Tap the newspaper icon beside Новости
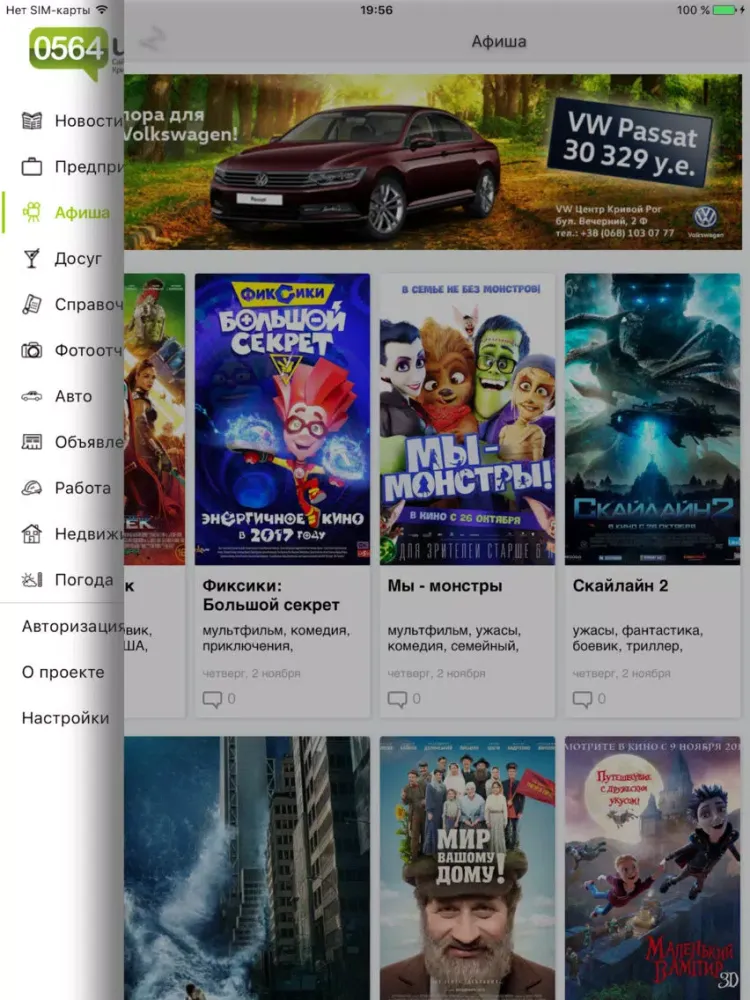The image size is (750, 1000). (32, 121)
